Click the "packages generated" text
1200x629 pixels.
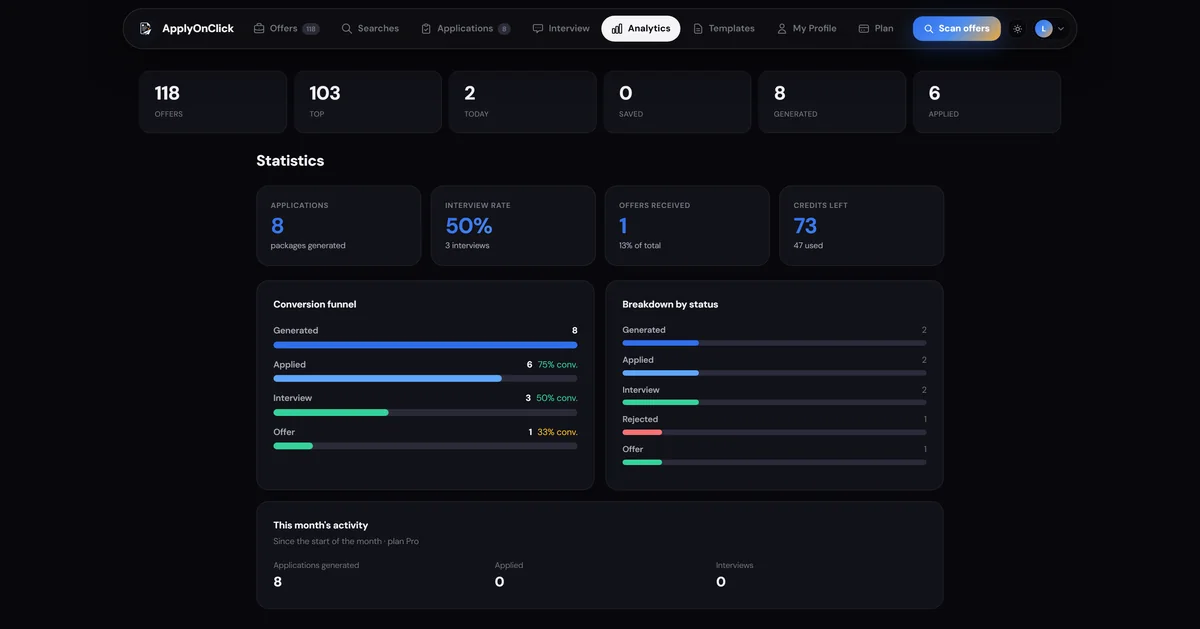tap(308, 246)
